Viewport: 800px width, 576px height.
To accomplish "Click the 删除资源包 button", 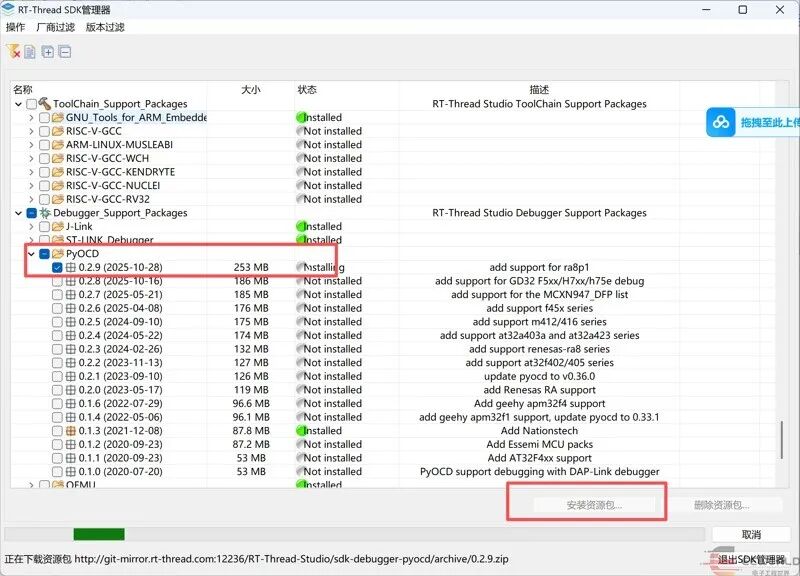I will 721,505.
